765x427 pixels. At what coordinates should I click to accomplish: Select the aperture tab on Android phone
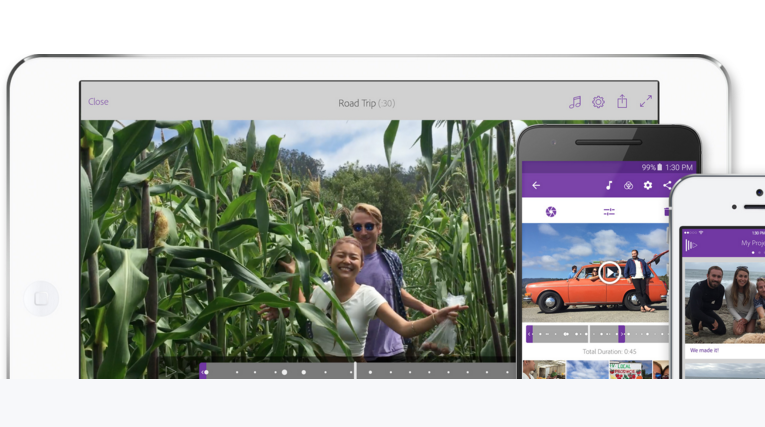coord(551,211)
